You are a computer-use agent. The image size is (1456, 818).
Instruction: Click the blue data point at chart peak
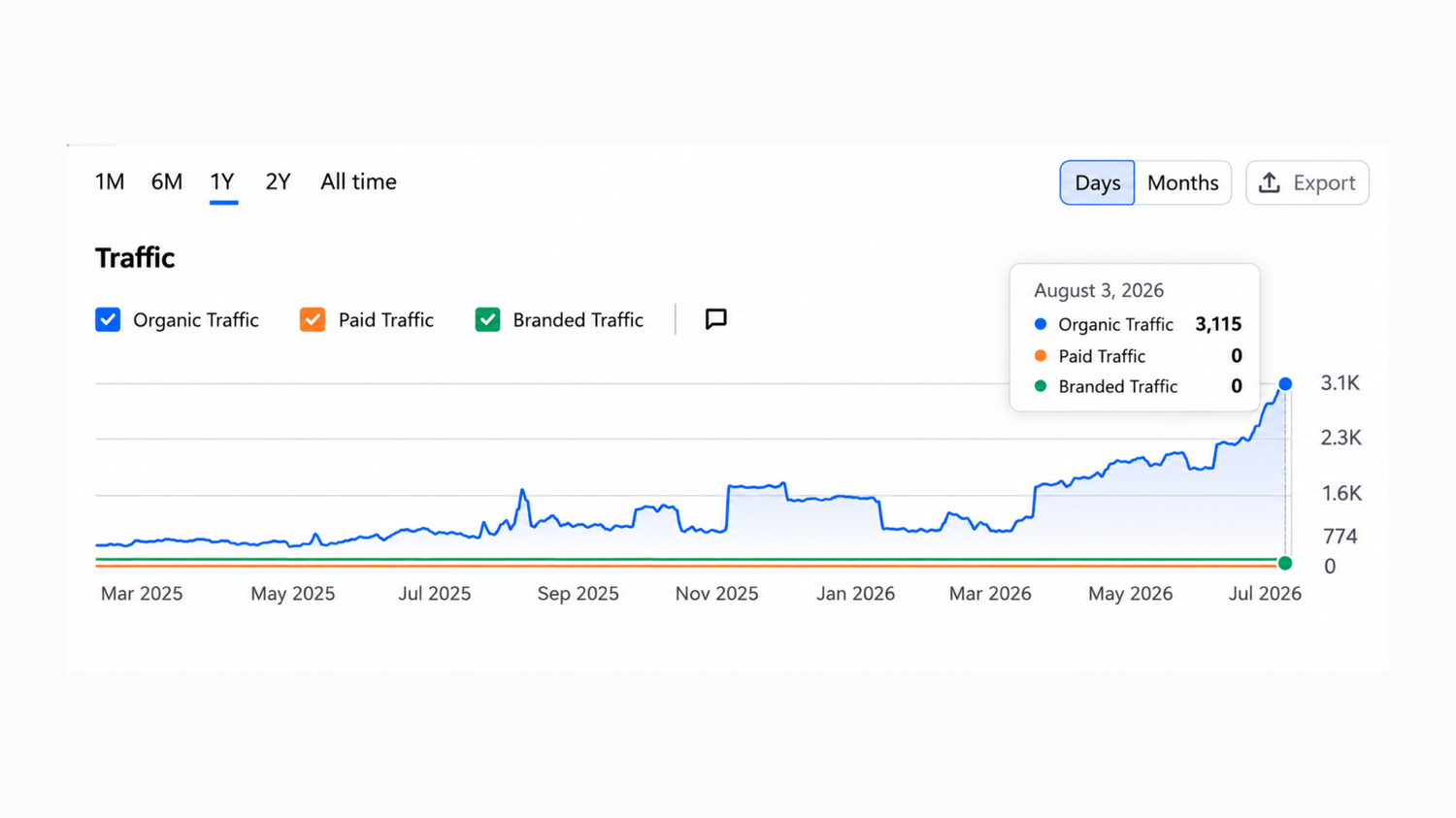[x=1285, y=384]
